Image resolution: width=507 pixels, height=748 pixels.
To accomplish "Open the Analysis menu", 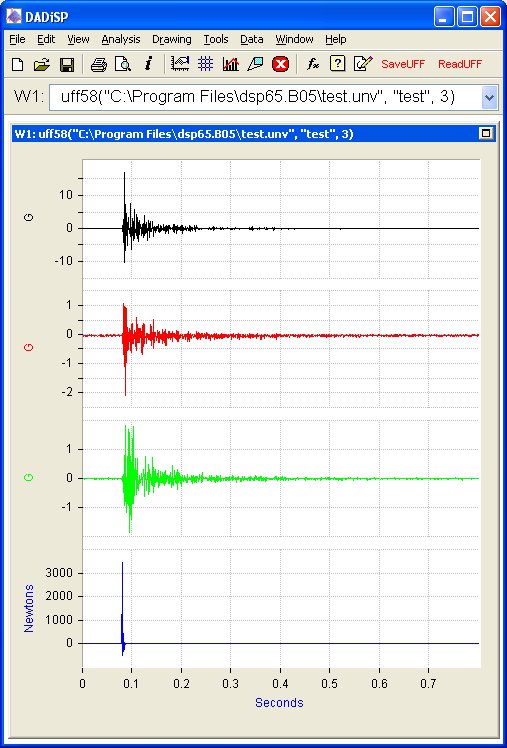I will click(121, 40).
